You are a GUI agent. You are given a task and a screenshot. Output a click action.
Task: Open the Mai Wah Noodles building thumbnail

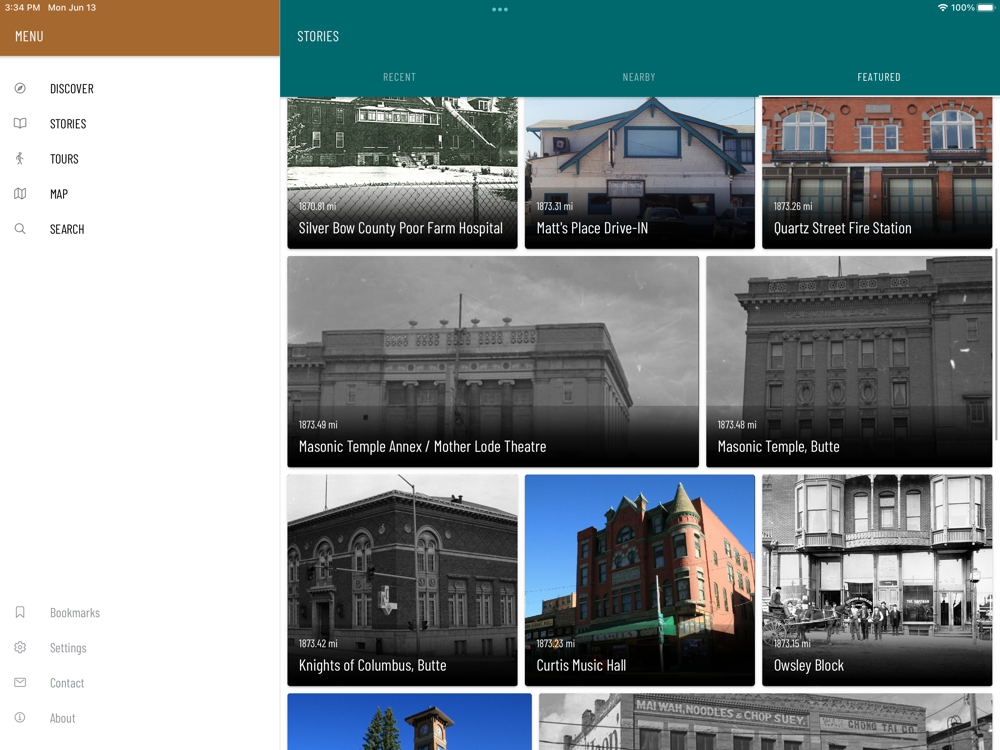[x=765, y=721]
